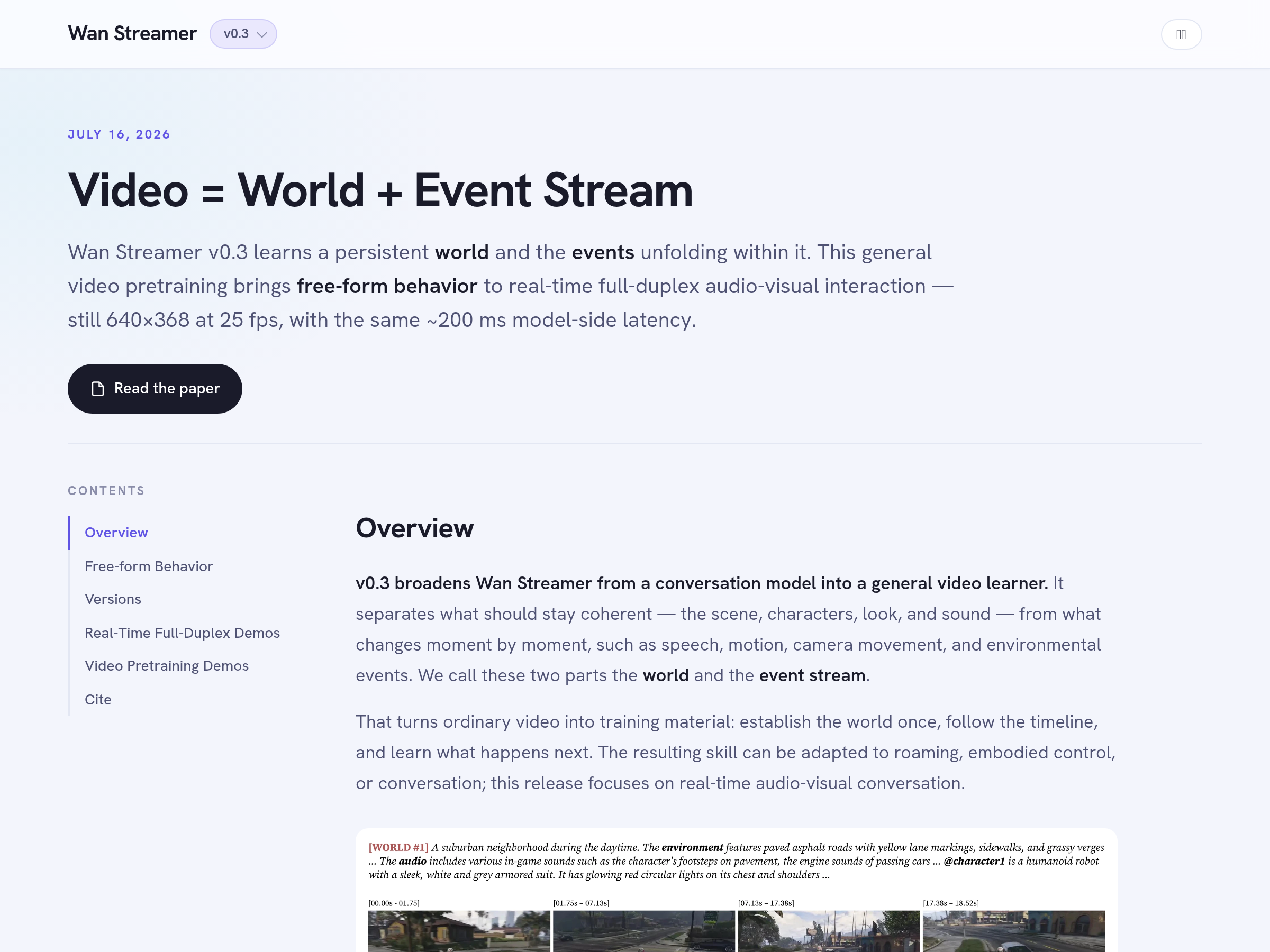The height and width of the screenshot is (952, 1270).
Task: Jump to the Versions section
Action: (113, 599)
